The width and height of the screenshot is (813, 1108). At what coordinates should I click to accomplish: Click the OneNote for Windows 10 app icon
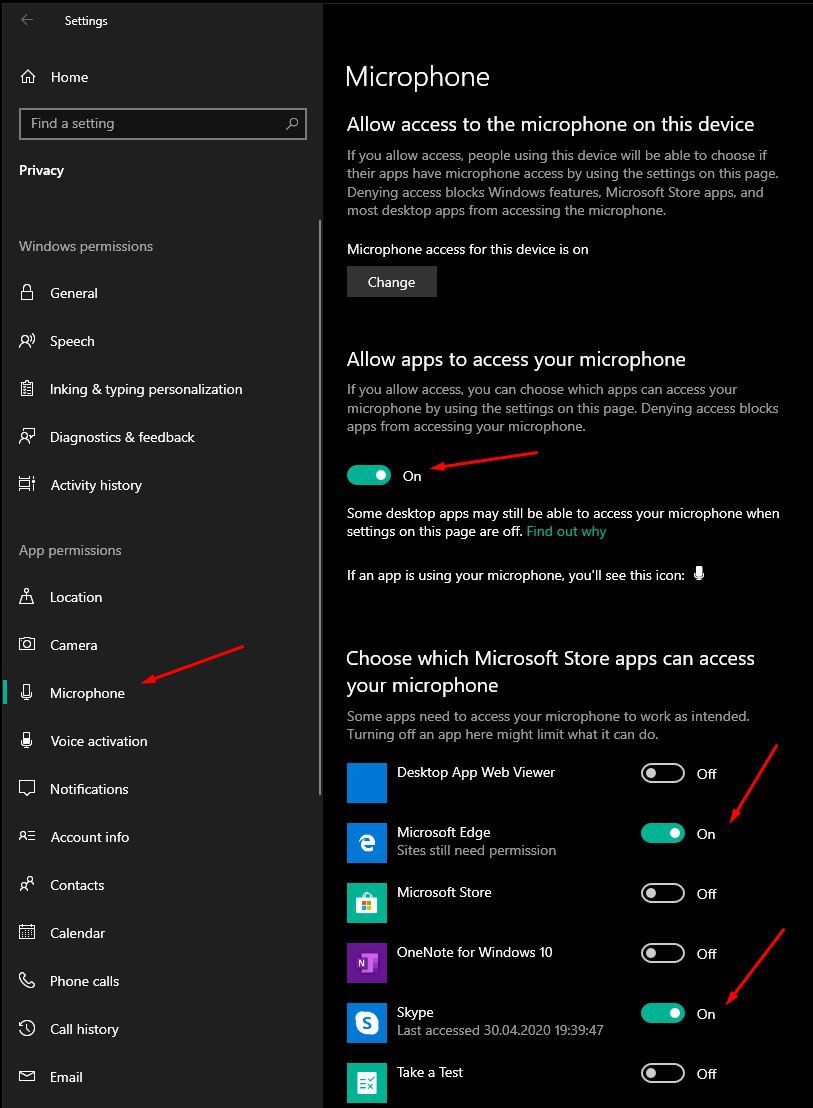[x=367, y=962]
